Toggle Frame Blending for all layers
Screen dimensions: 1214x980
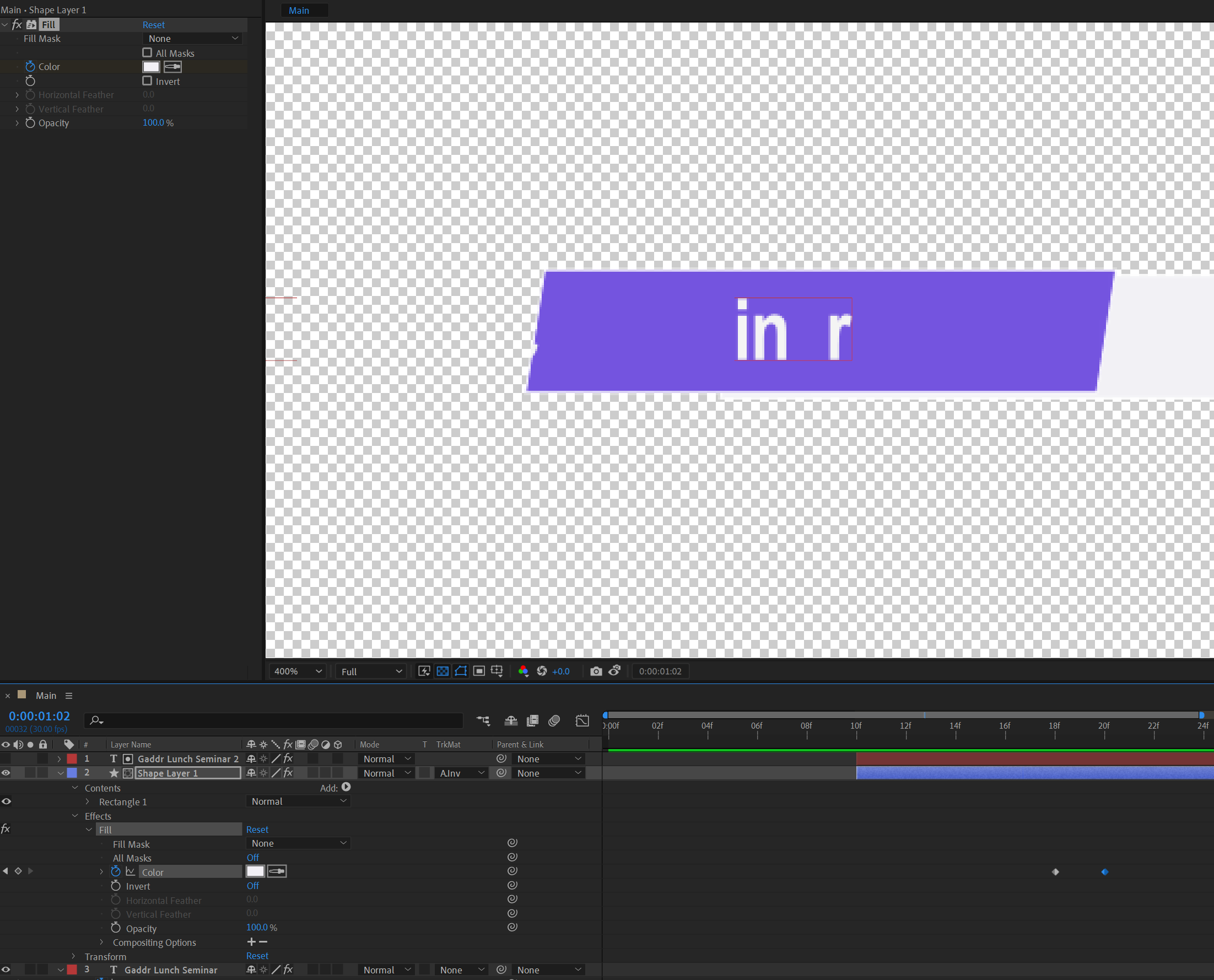point(532,721)
